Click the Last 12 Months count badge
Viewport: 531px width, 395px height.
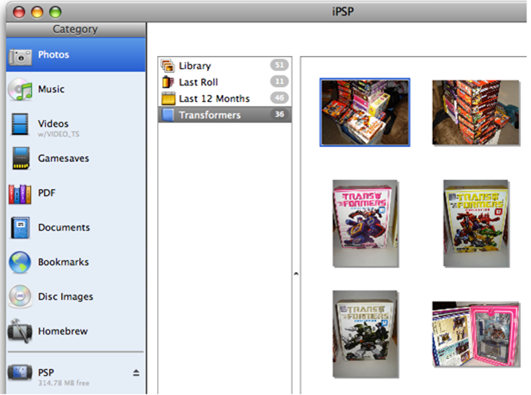(x=279, y=98)
